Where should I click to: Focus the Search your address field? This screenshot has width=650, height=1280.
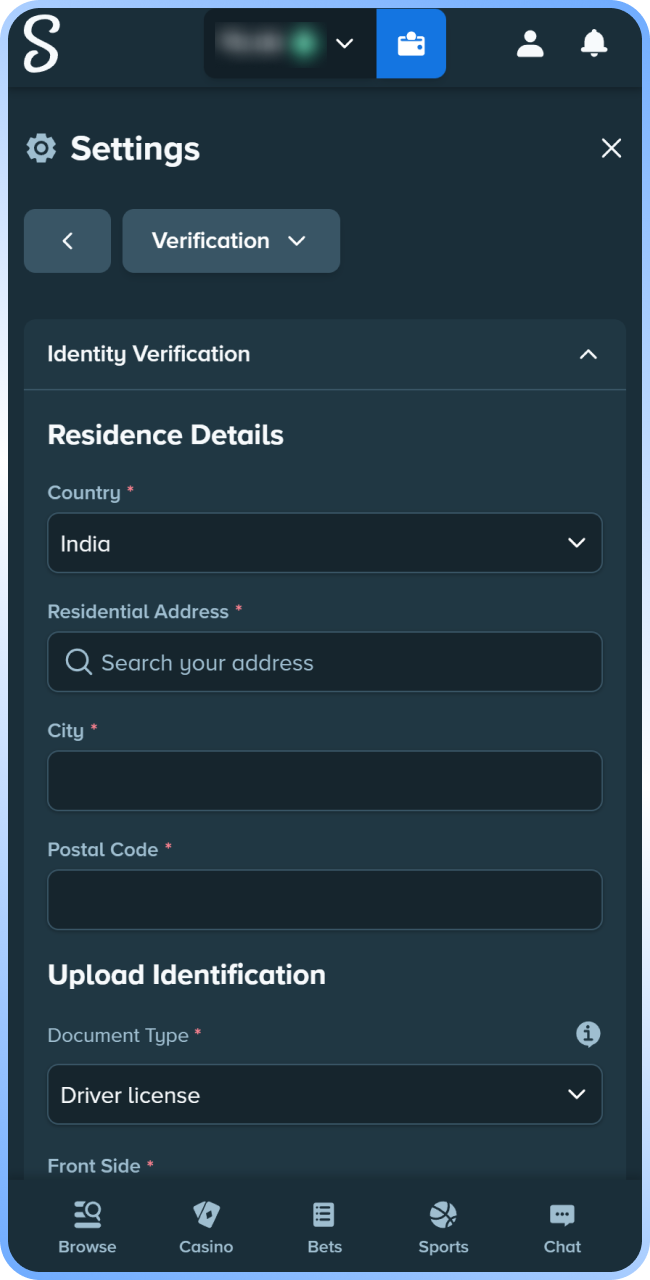click(325, 662)
